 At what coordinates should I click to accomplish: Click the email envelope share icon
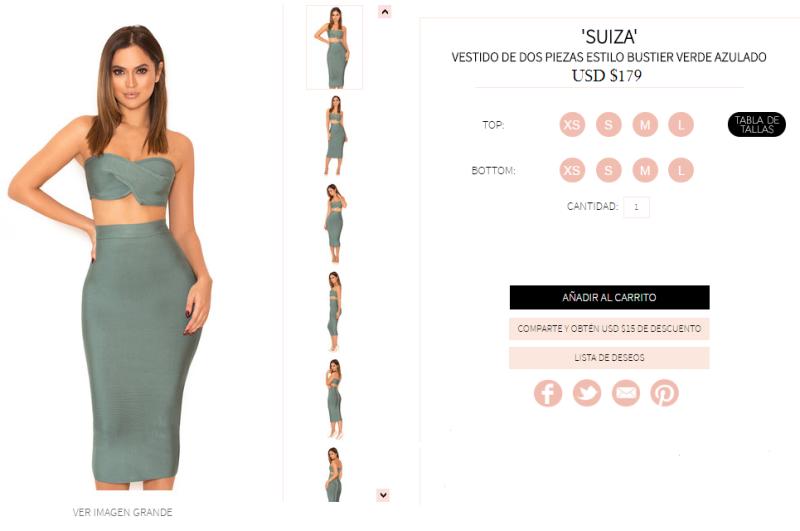click(x=626, y=393)
